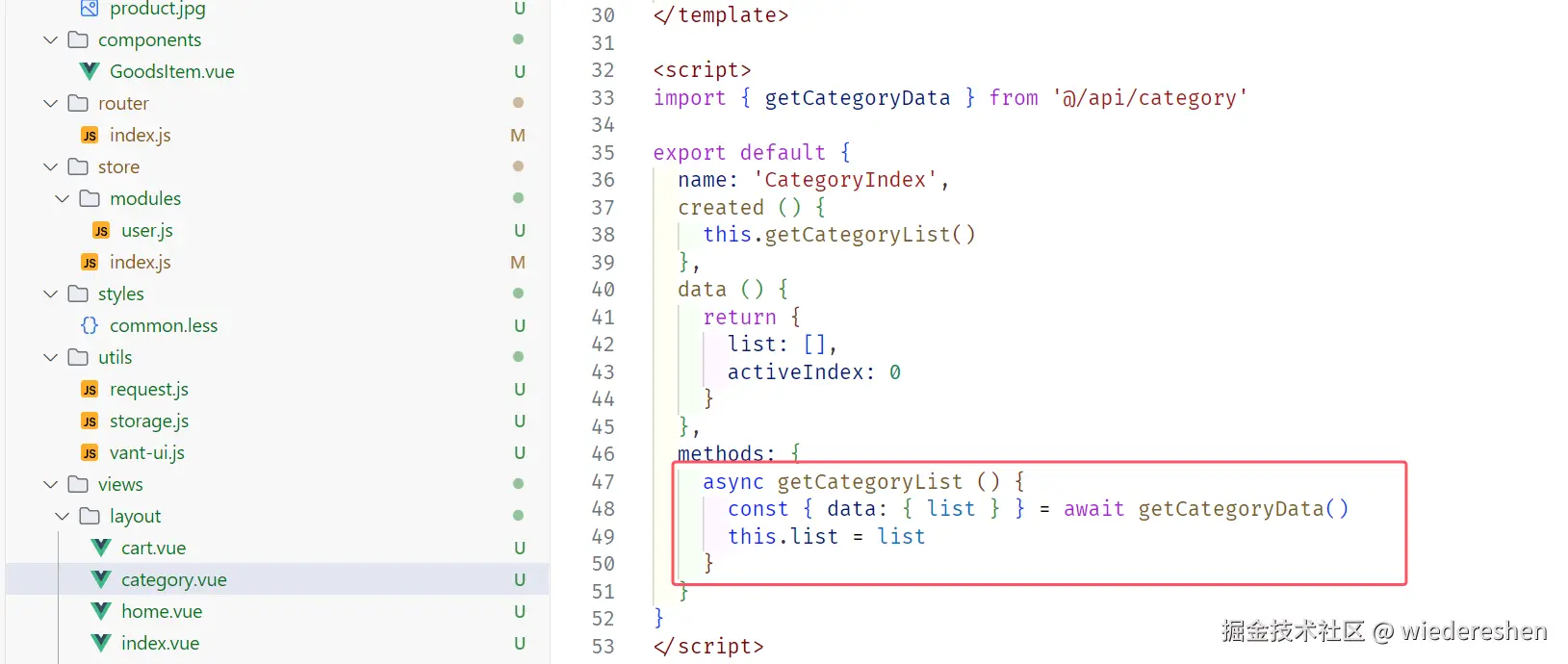
Task: Click line number 53 in the gutter
Action: coord(604,647)
